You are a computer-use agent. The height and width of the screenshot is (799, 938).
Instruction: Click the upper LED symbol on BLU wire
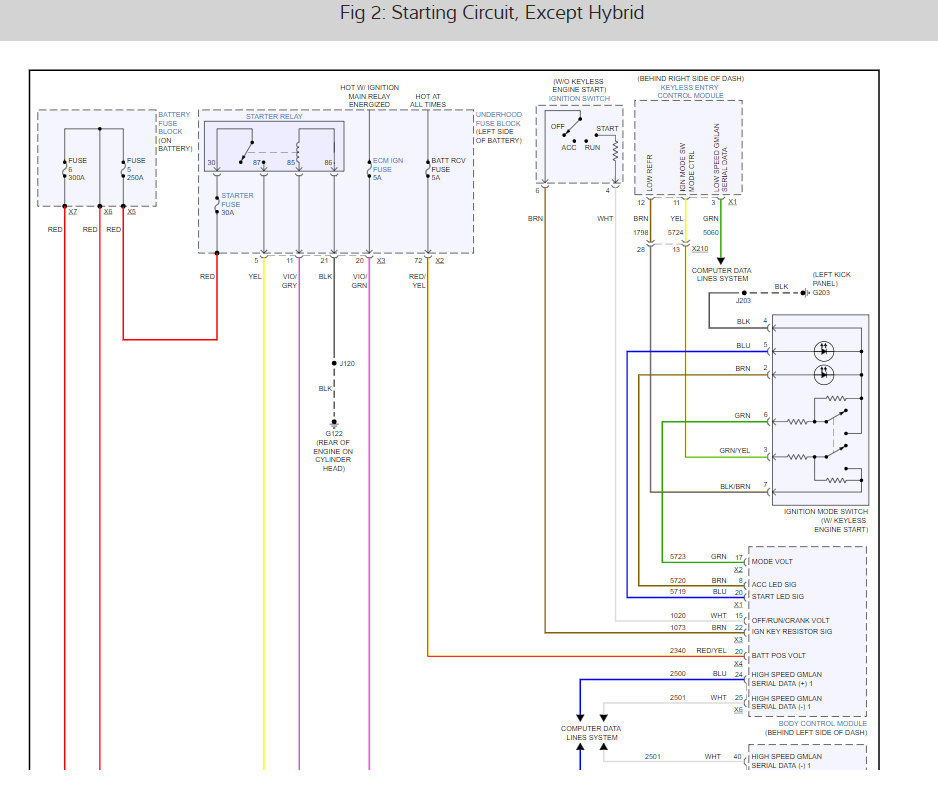[824, 351]
